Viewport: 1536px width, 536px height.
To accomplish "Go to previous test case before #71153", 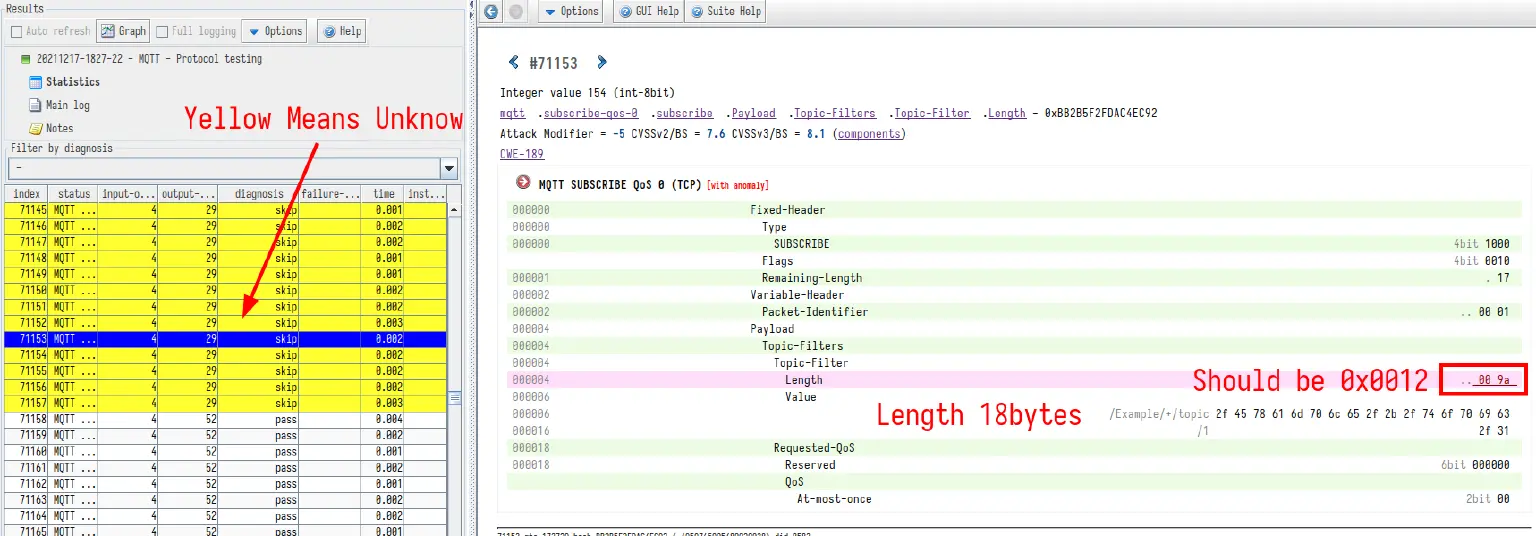I will coord(513,62).
